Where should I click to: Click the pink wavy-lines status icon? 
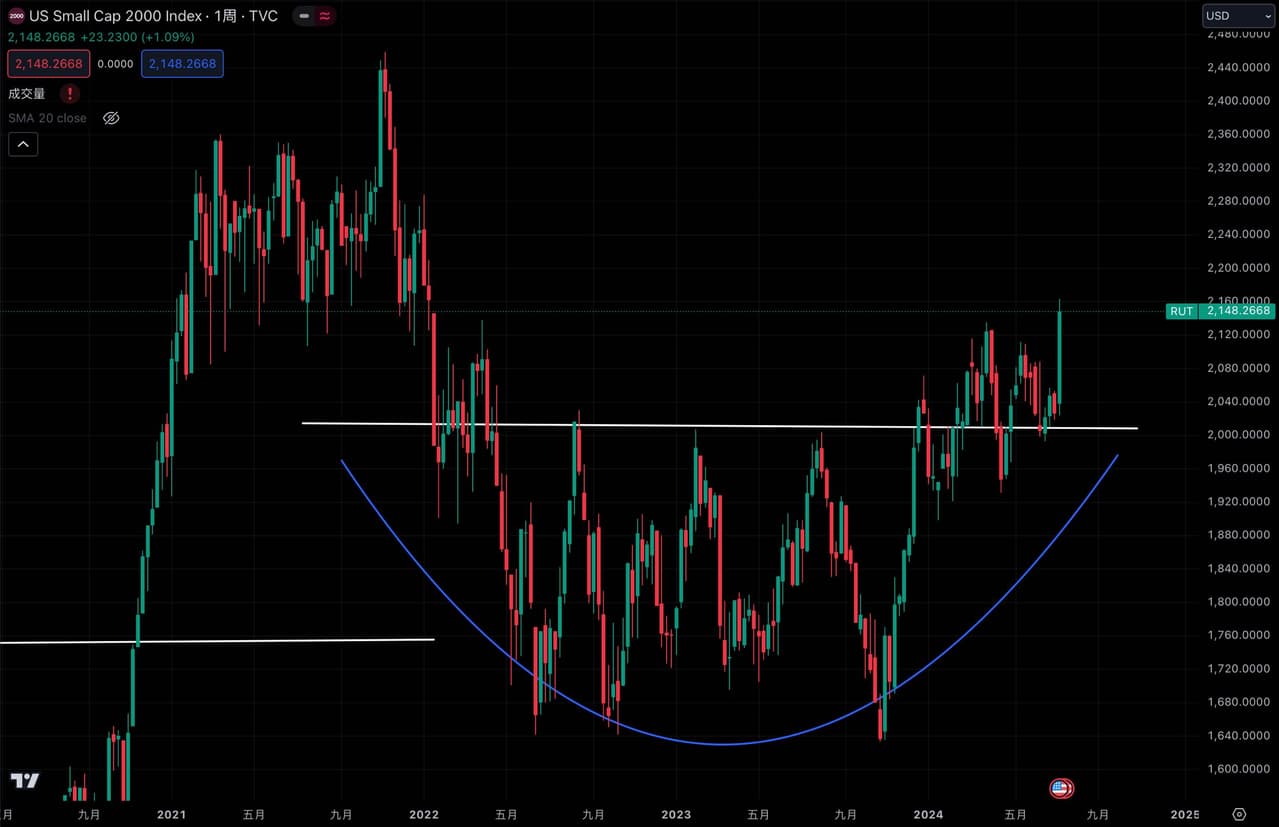pyautogui.click(x=326, y=17)
